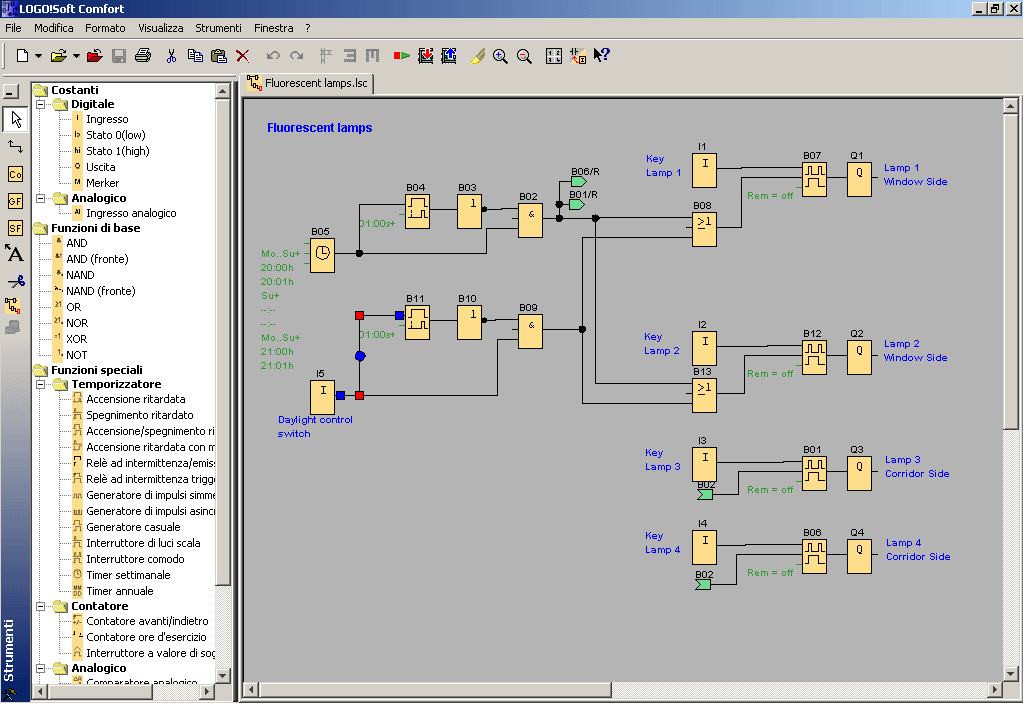Choose the scissors cut/join connection tool
The width and height of the screenshot is (1023, 703).
coord(15,281)
